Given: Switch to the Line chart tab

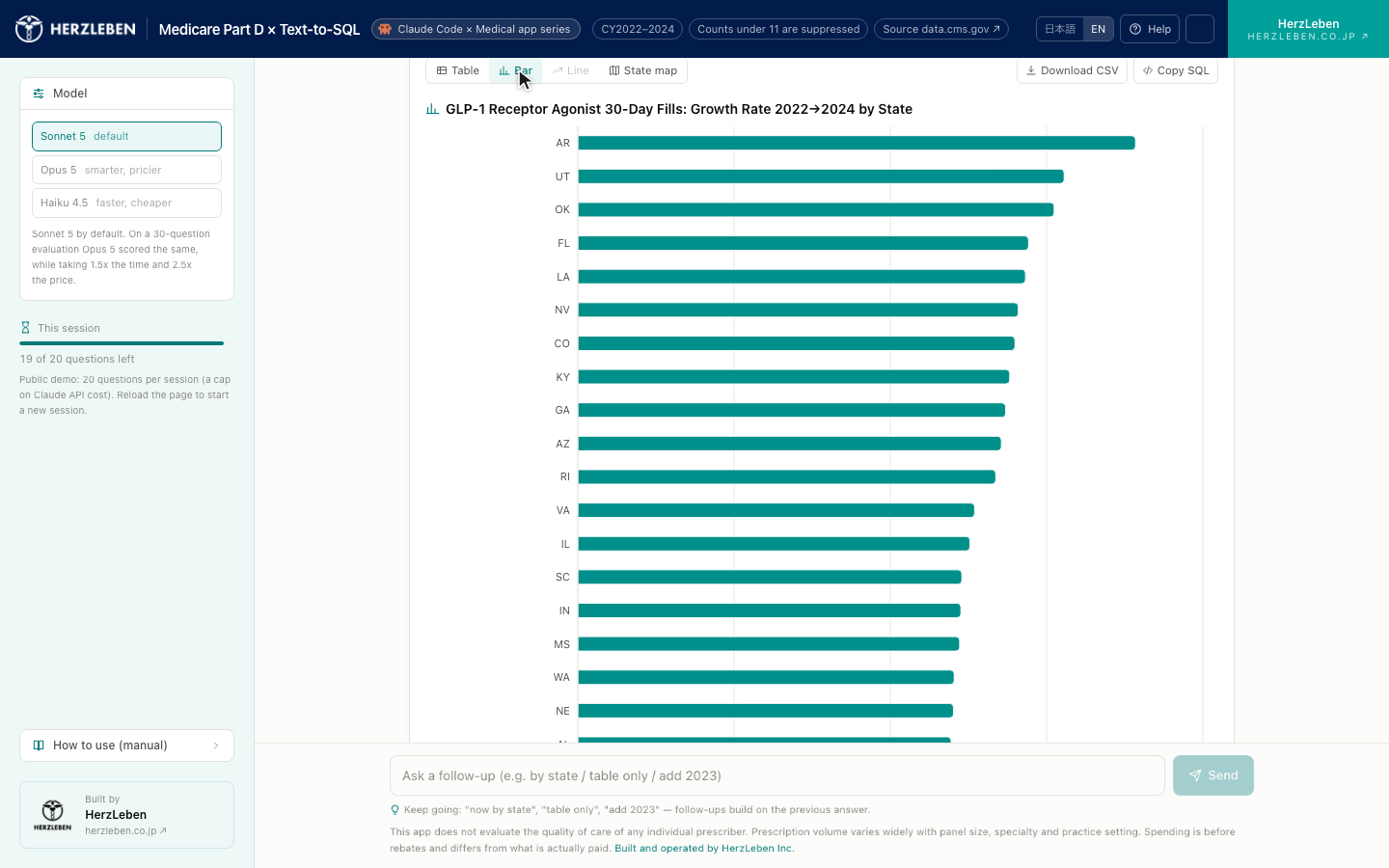Looking at the screenshot, I should (x=571, y=70).
